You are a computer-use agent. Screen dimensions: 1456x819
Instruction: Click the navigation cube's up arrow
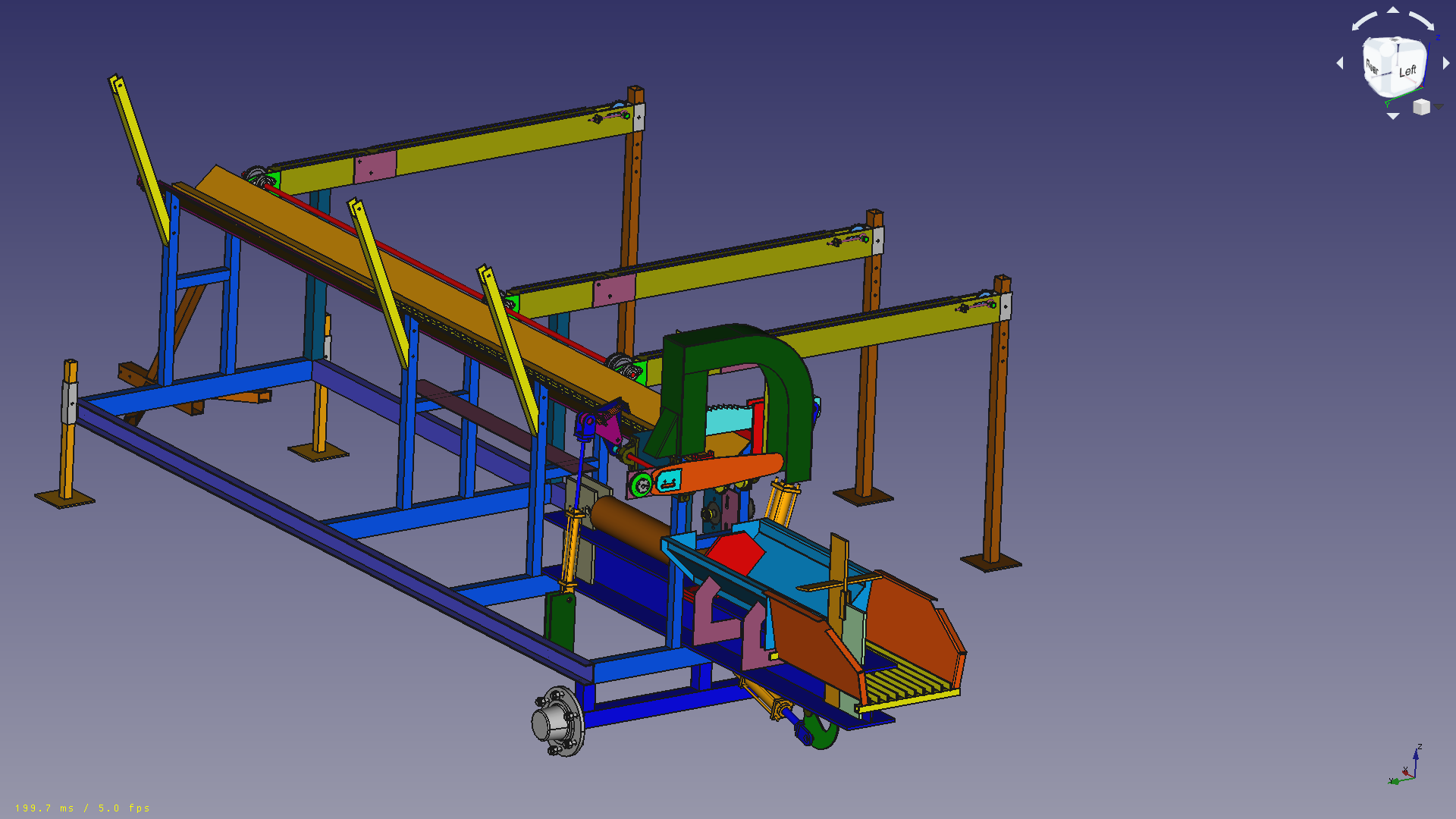tap(1393, 11)
